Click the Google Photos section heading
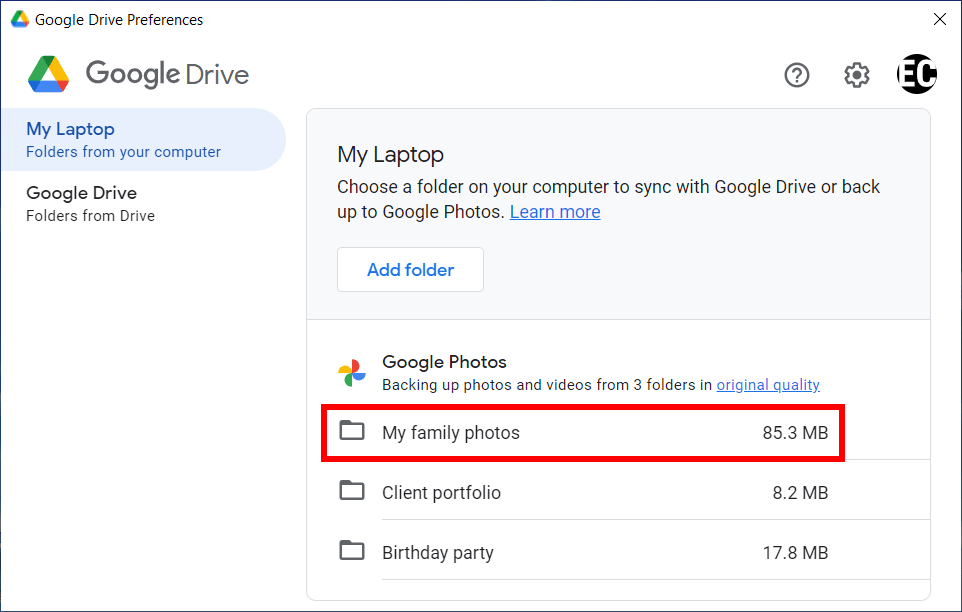 (x=444, y=362)
